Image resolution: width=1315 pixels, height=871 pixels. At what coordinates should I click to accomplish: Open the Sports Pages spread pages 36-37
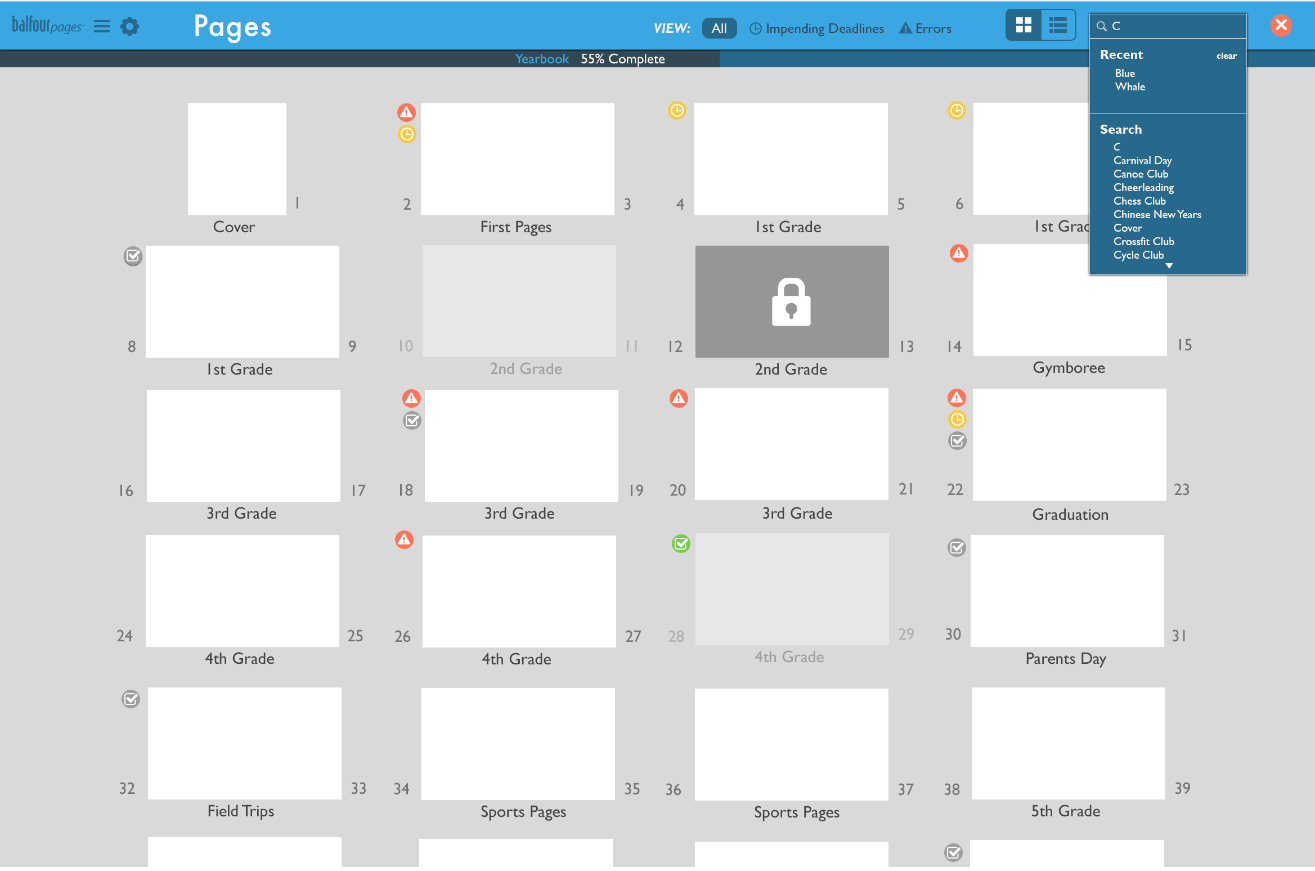[791, 745]
